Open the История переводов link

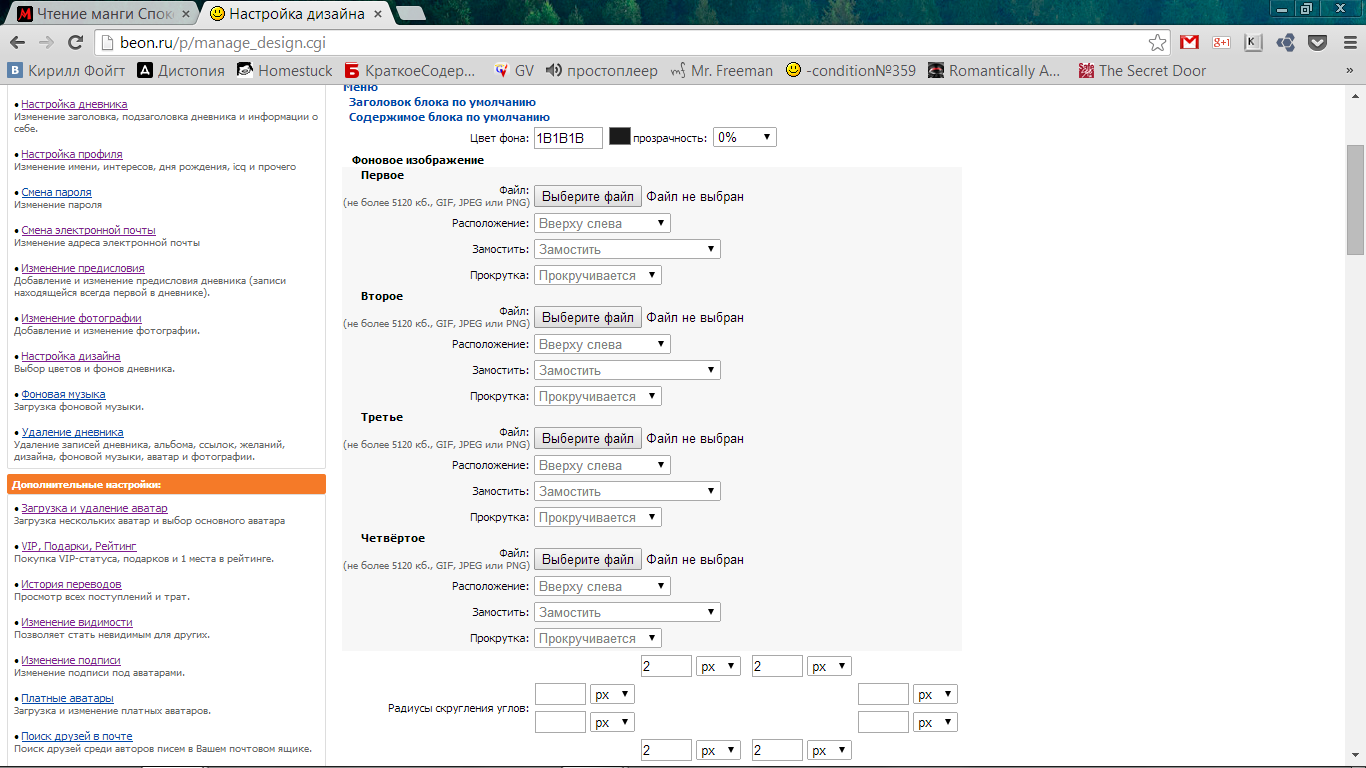pos(71,584)
